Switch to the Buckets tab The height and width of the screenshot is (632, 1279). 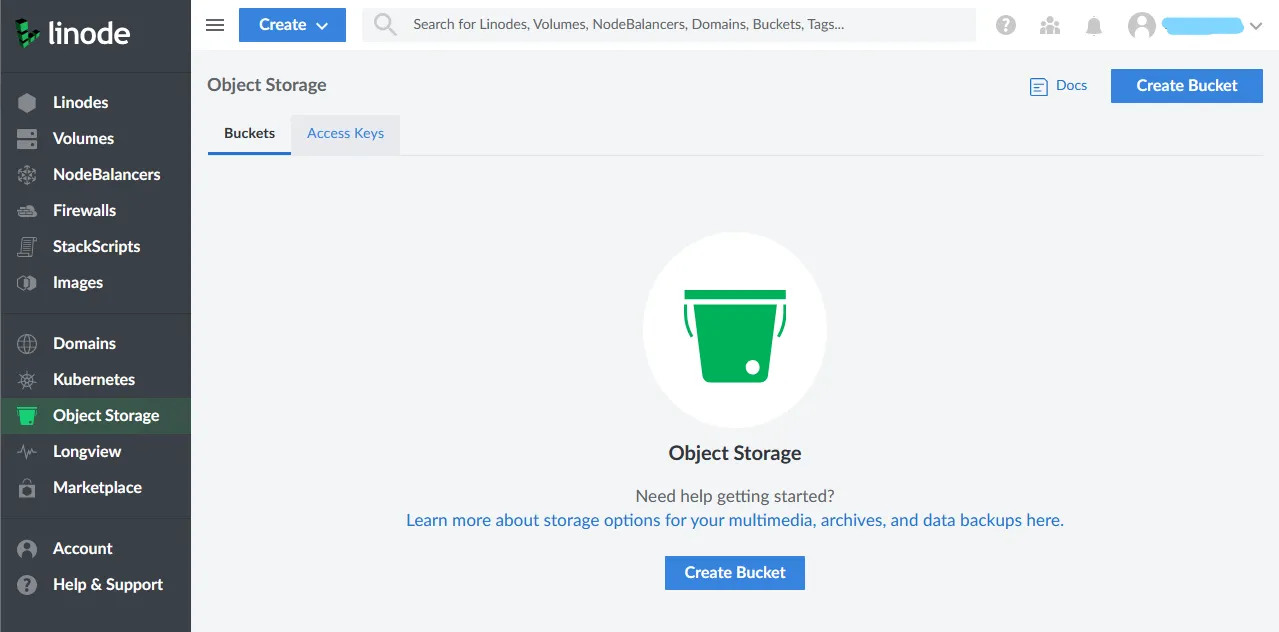click(x=249, y=134)
